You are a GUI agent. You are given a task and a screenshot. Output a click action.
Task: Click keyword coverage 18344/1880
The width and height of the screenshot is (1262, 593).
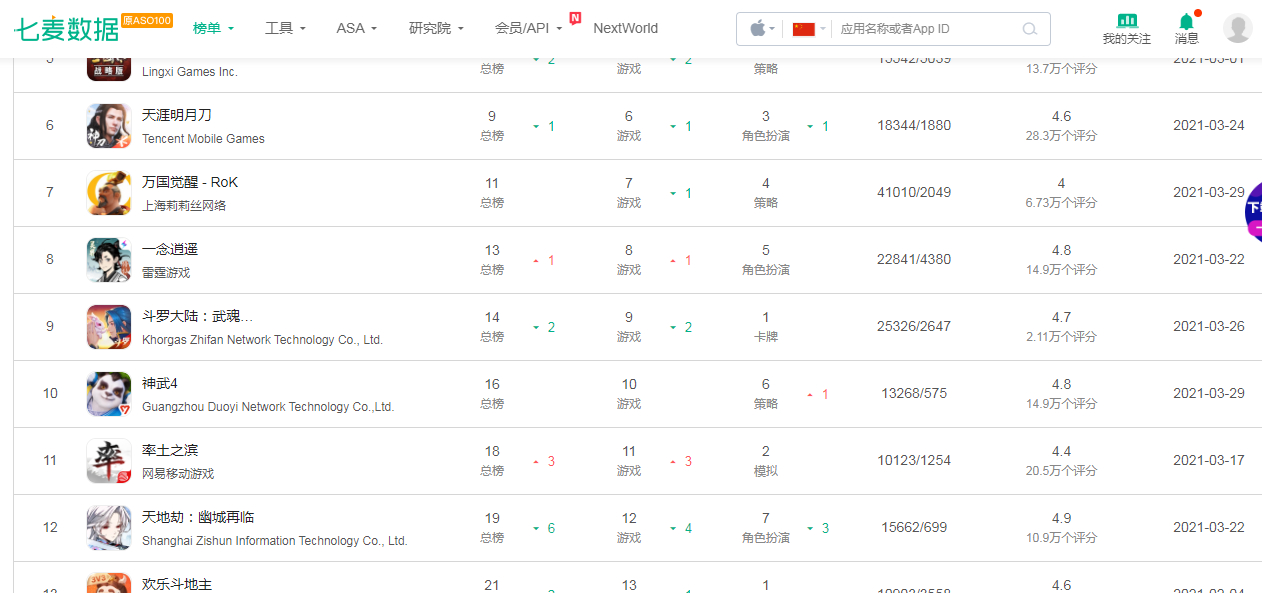[914, 125]
